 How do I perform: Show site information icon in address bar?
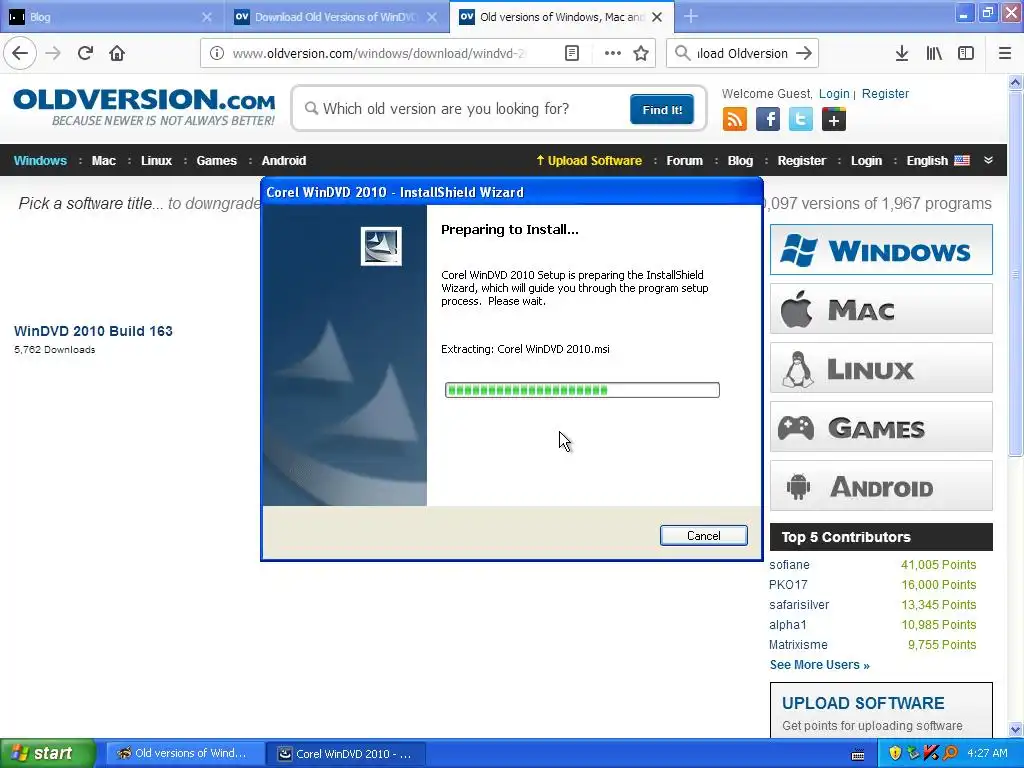tap(217, 54)
